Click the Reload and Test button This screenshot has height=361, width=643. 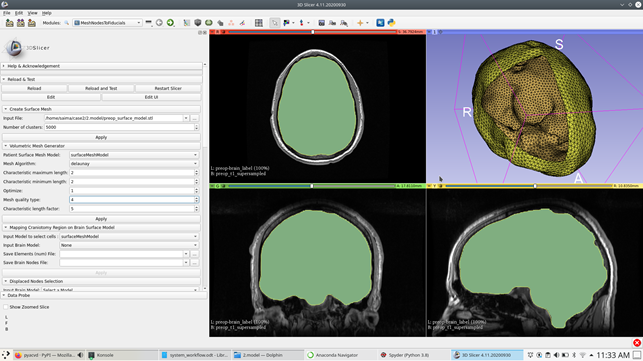[x=101, y=88]
